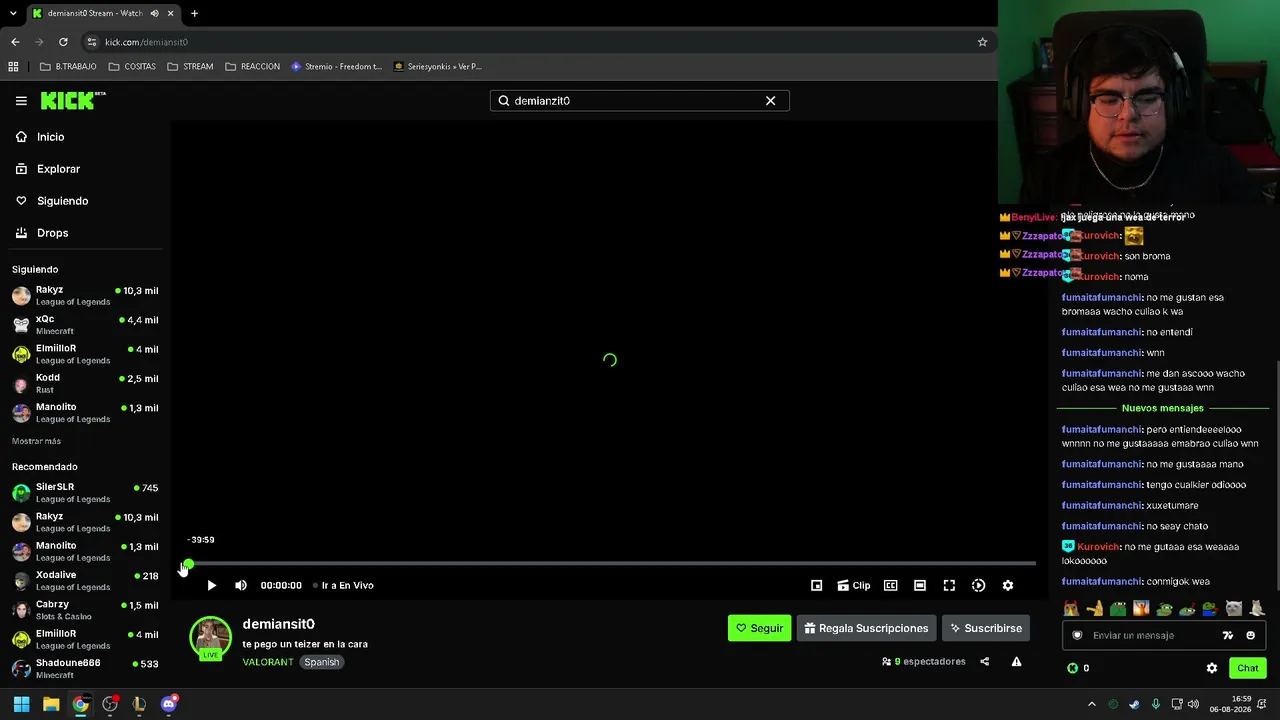Open Shadoune666 recommended channel
This screenshot has width=1280, height=720.
point(85,668)
